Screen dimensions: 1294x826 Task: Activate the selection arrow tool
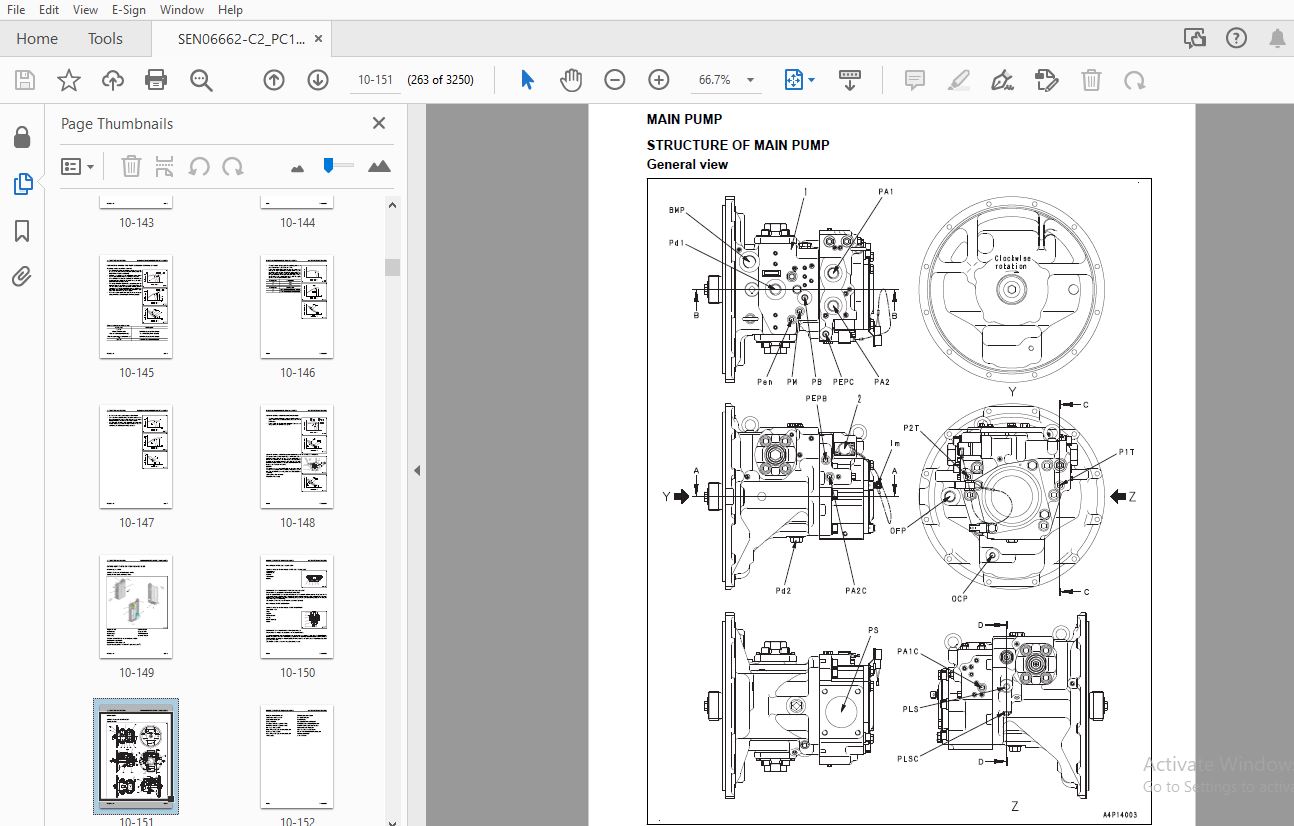(527, 80)
